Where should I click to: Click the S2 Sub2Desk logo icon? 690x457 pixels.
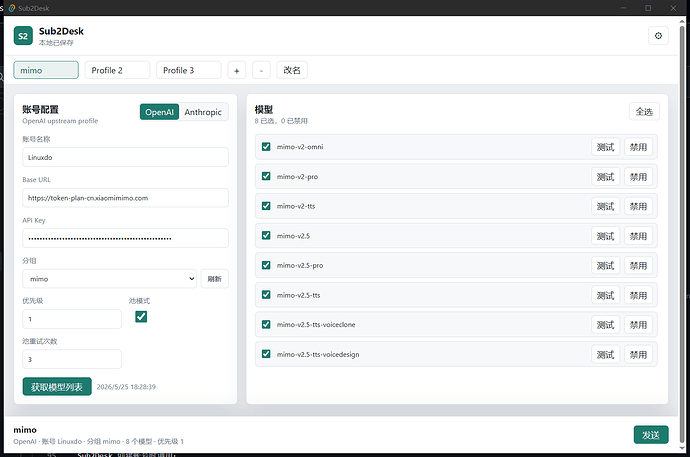[23, 36]
